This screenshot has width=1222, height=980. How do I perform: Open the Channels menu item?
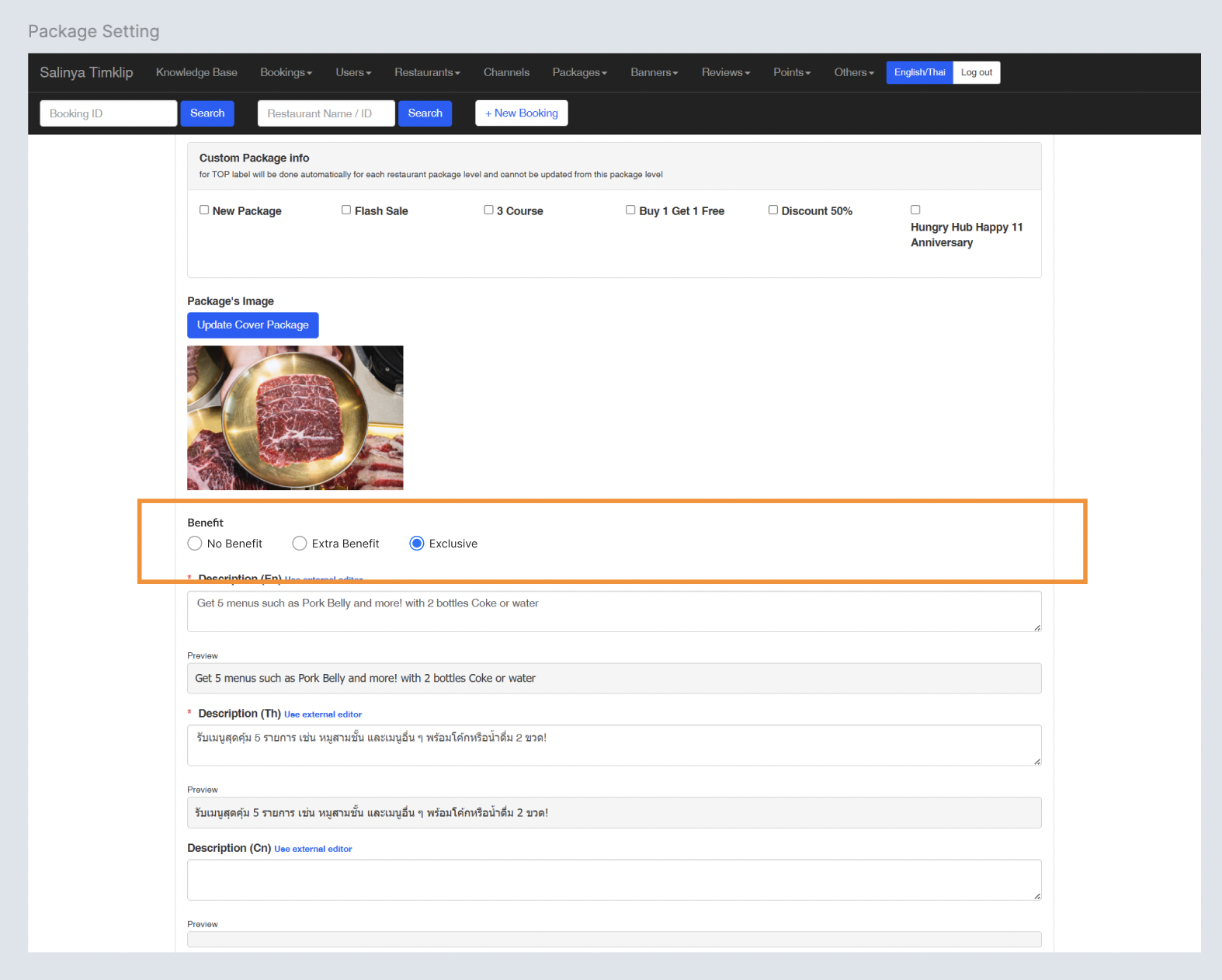[506, 72]
